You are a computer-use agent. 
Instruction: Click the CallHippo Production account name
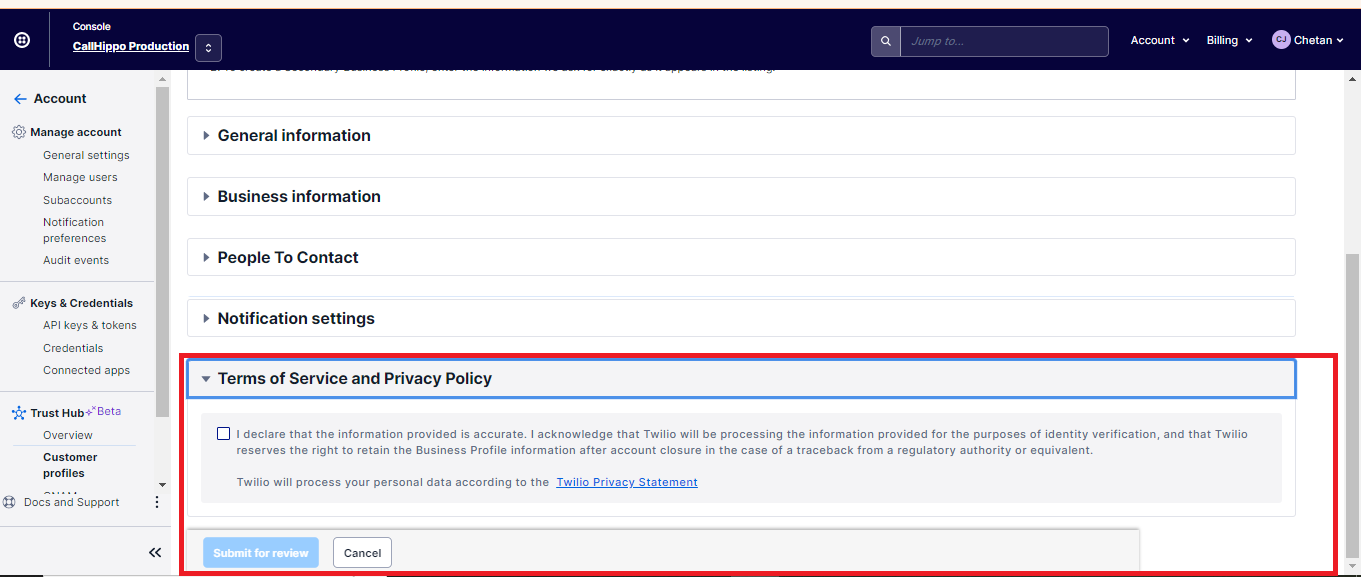tap(131, 47)
